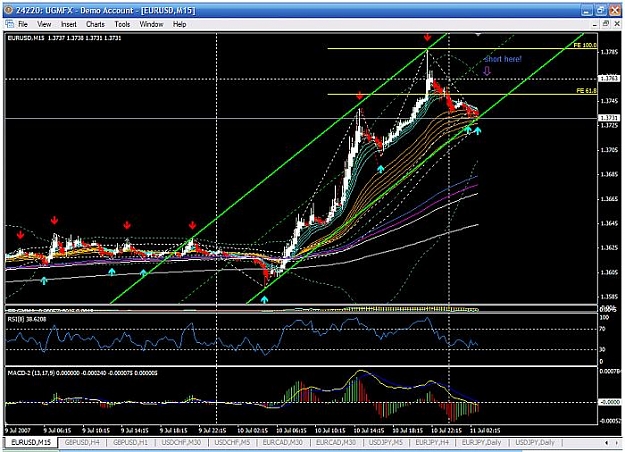
Task: Open the Window menu
Action: coord(151,24)
